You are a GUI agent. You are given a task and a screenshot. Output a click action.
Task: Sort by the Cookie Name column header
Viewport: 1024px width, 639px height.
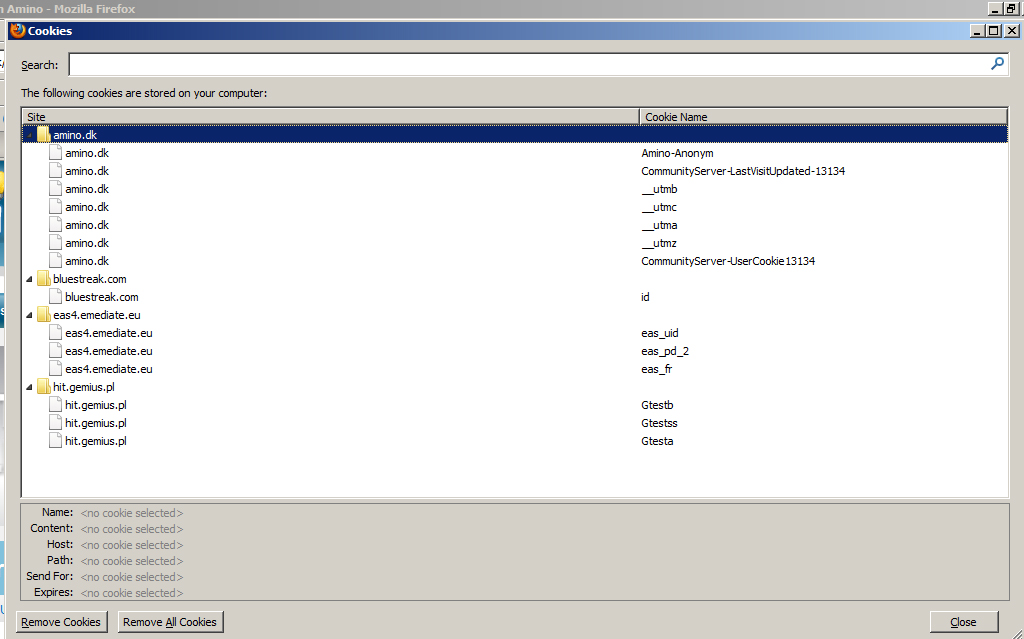click(824, 116)
